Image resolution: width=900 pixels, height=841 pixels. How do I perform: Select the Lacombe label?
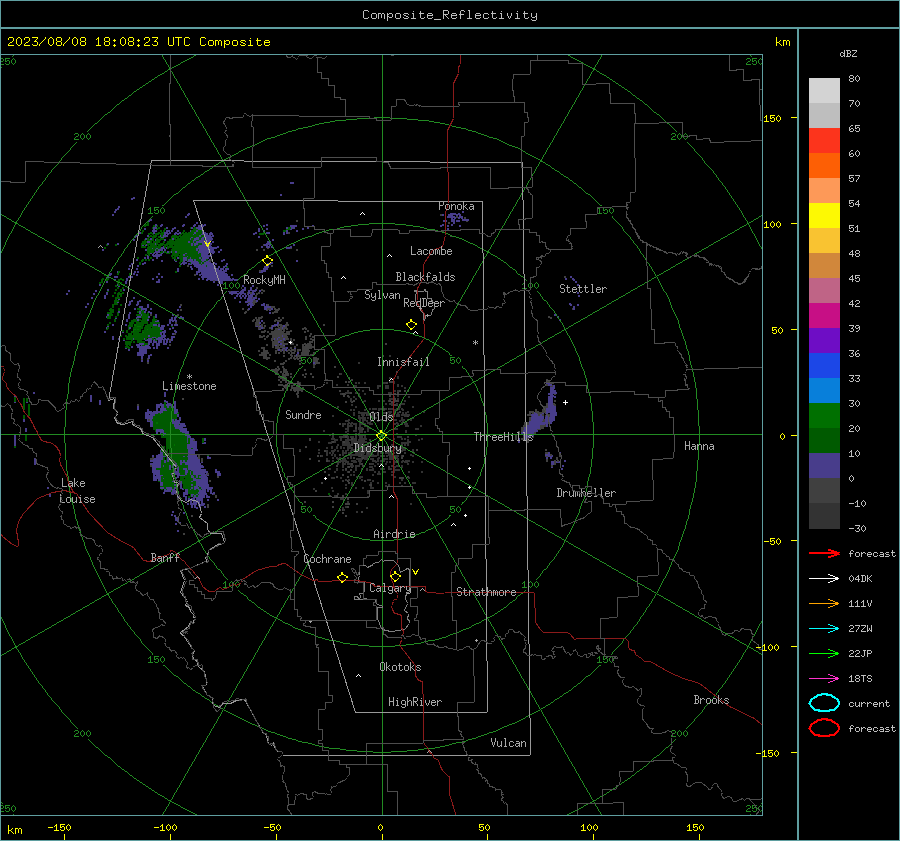431,251
